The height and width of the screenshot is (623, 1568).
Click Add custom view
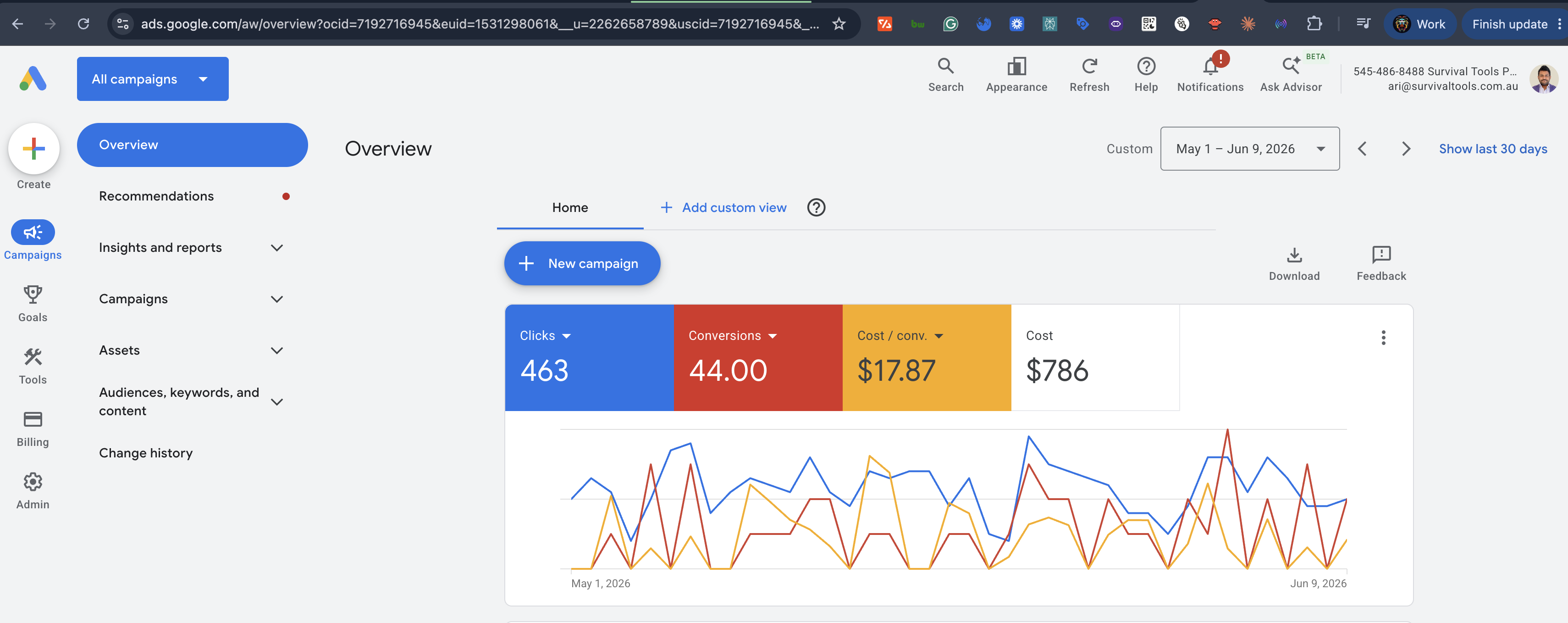[724, 208]
